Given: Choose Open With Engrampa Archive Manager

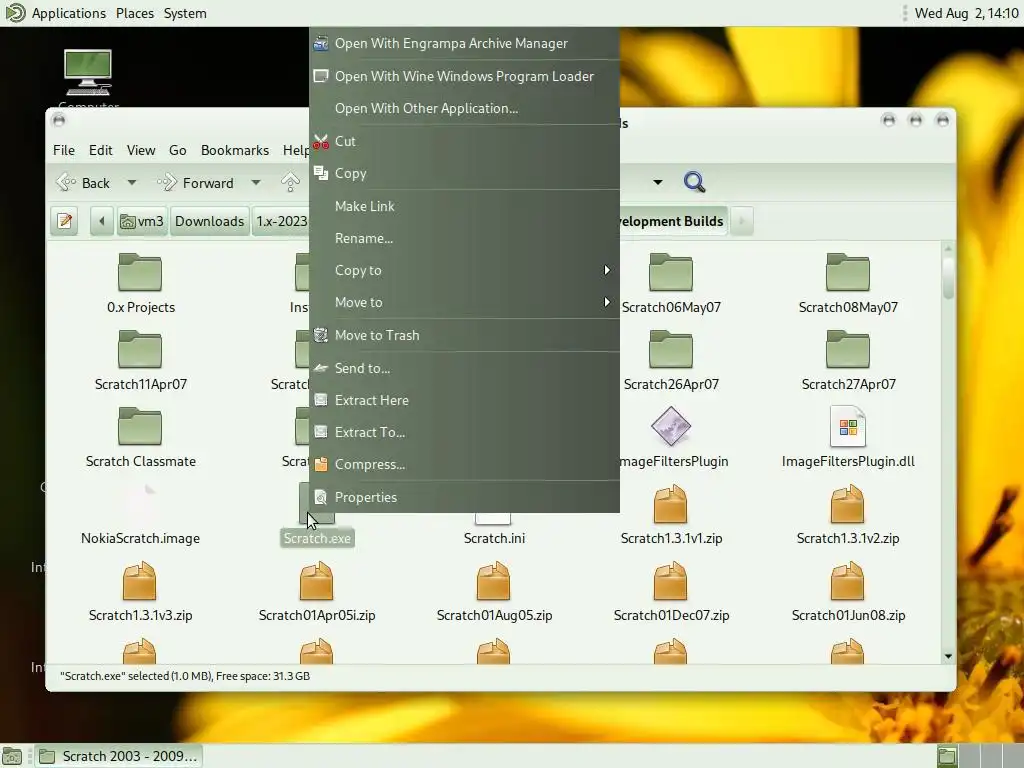Looking at the screenshot, I should coord(464,43).
